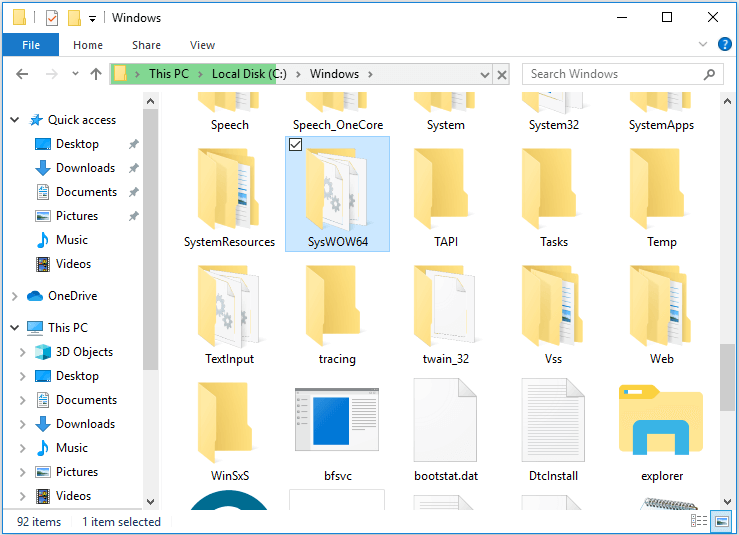739x535 pixels.
Task: Select the Vss folder
Action: (x=553, y=315)
